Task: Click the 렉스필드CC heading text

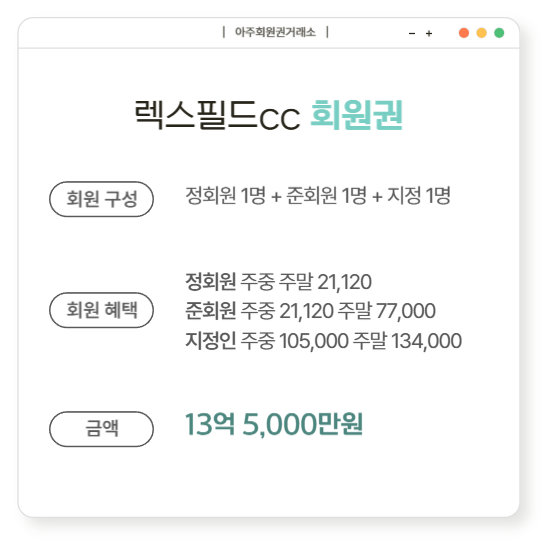Action: pyautogui.click(x=217, y=115)
